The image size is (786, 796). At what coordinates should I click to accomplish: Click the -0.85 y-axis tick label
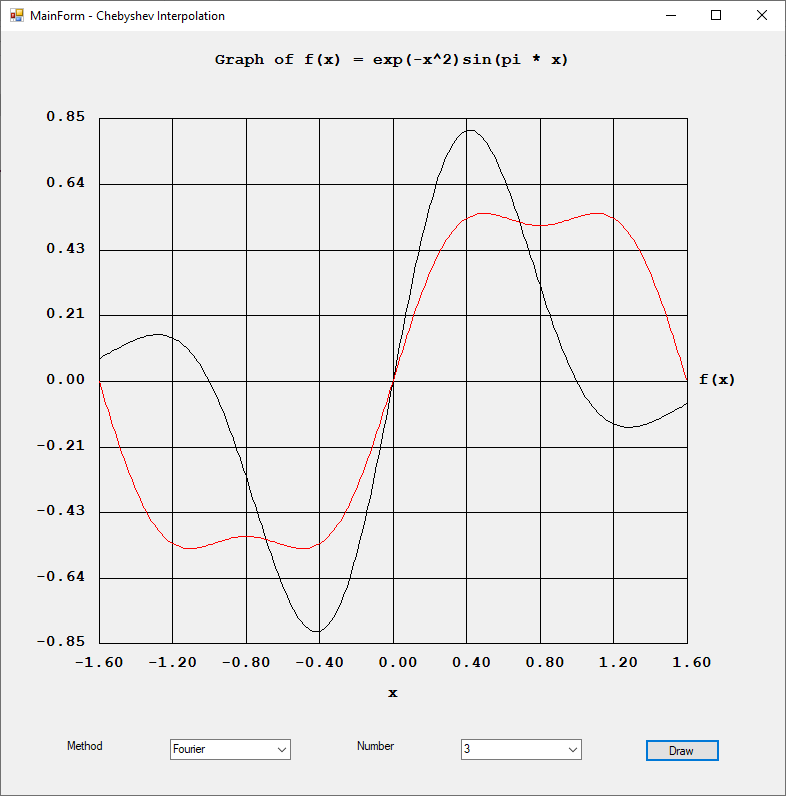point(61,642)
